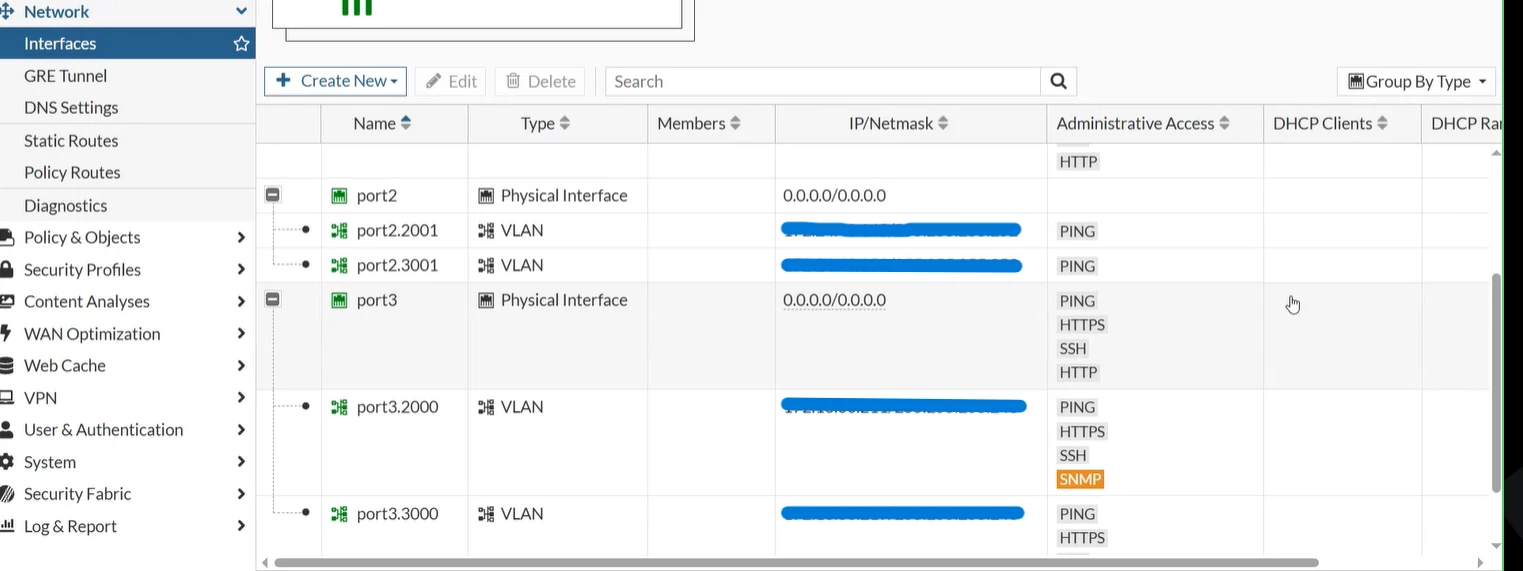Click the PING tag on port2.2001
The image size is (1523, 571).
[x=1077, y=231]
